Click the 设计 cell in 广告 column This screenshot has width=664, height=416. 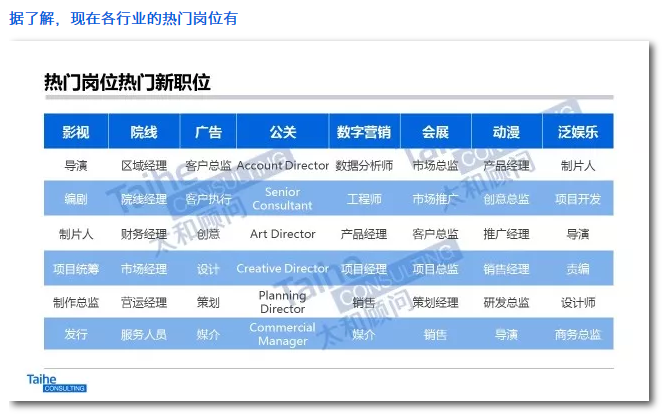coord(208,269)
